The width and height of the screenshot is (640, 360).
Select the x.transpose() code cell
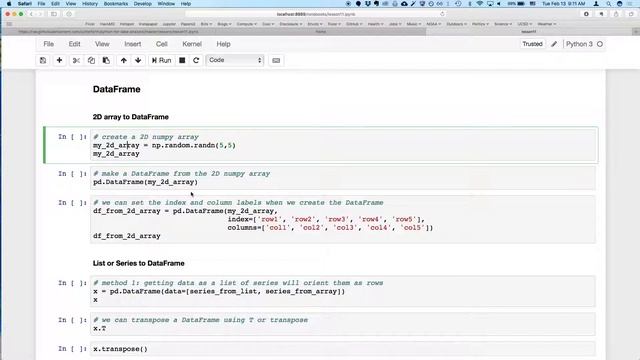click(x=343, y=349)
